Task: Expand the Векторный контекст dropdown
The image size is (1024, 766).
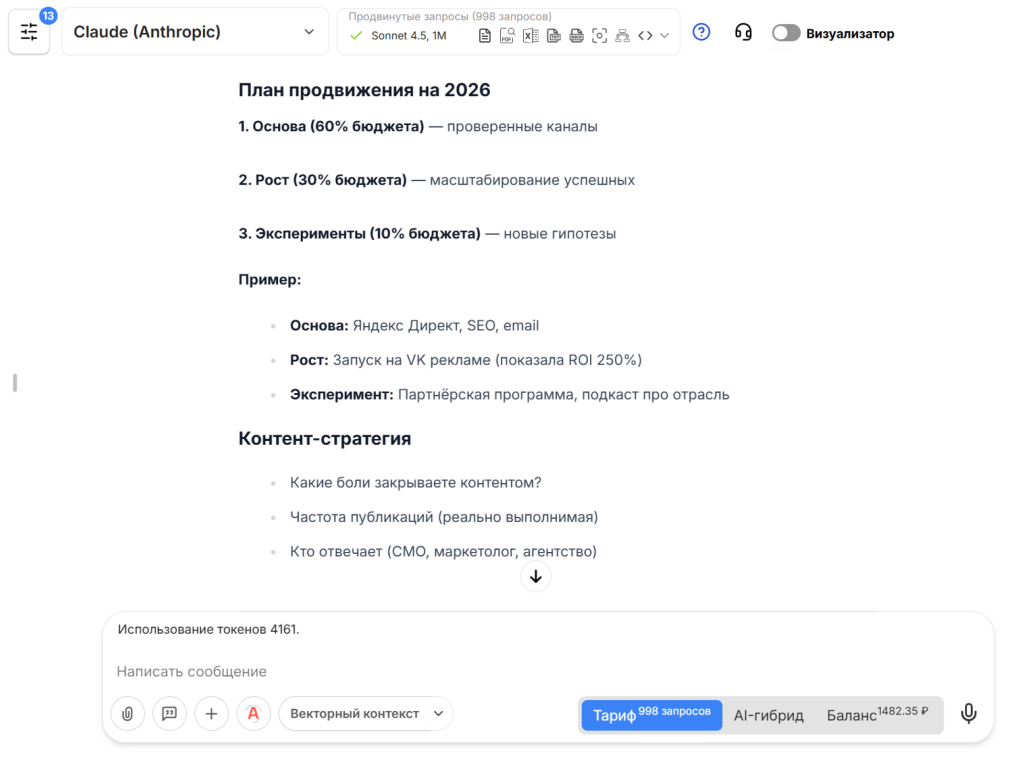Action: point(365,713)
